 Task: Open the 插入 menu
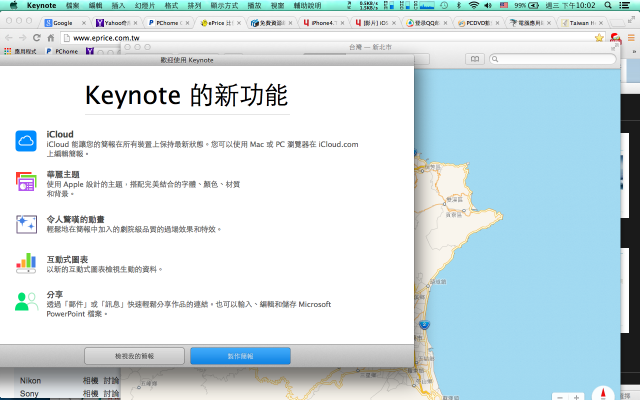tap(118, 5)
